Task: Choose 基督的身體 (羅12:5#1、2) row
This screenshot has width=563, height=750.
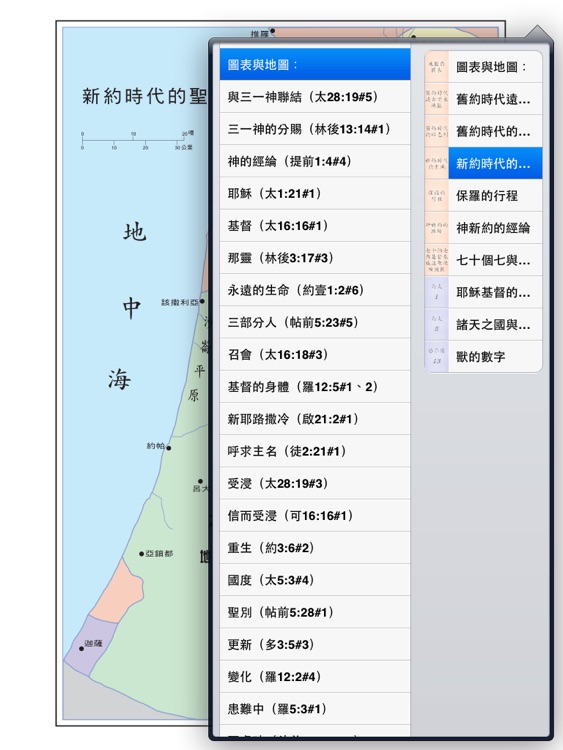Action: (315, 387)
